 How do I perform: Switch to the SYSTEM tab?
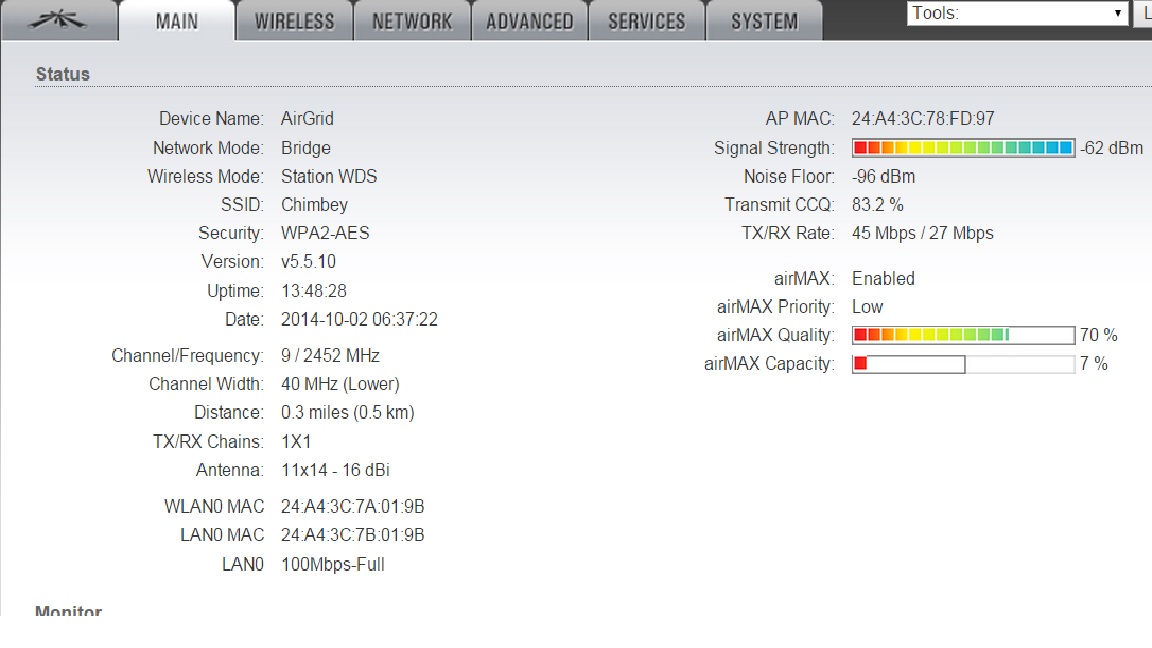764,21
